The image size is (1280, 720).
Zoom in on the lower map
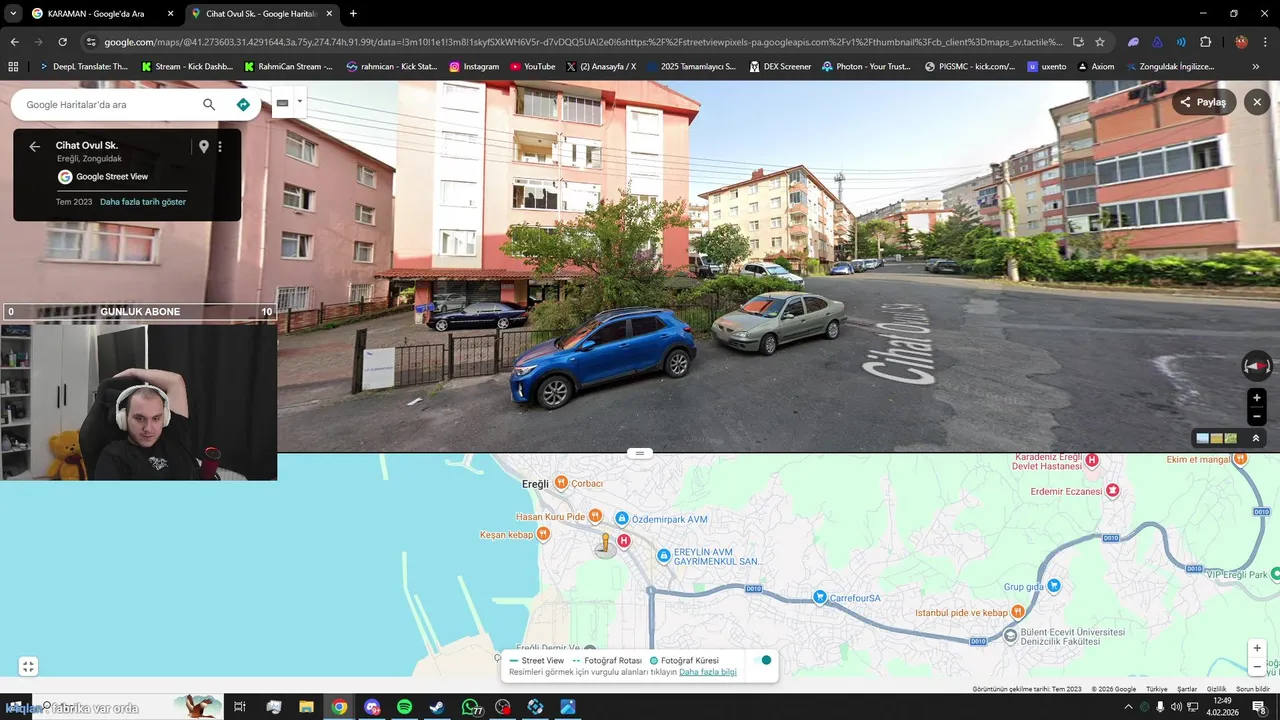1257,648
